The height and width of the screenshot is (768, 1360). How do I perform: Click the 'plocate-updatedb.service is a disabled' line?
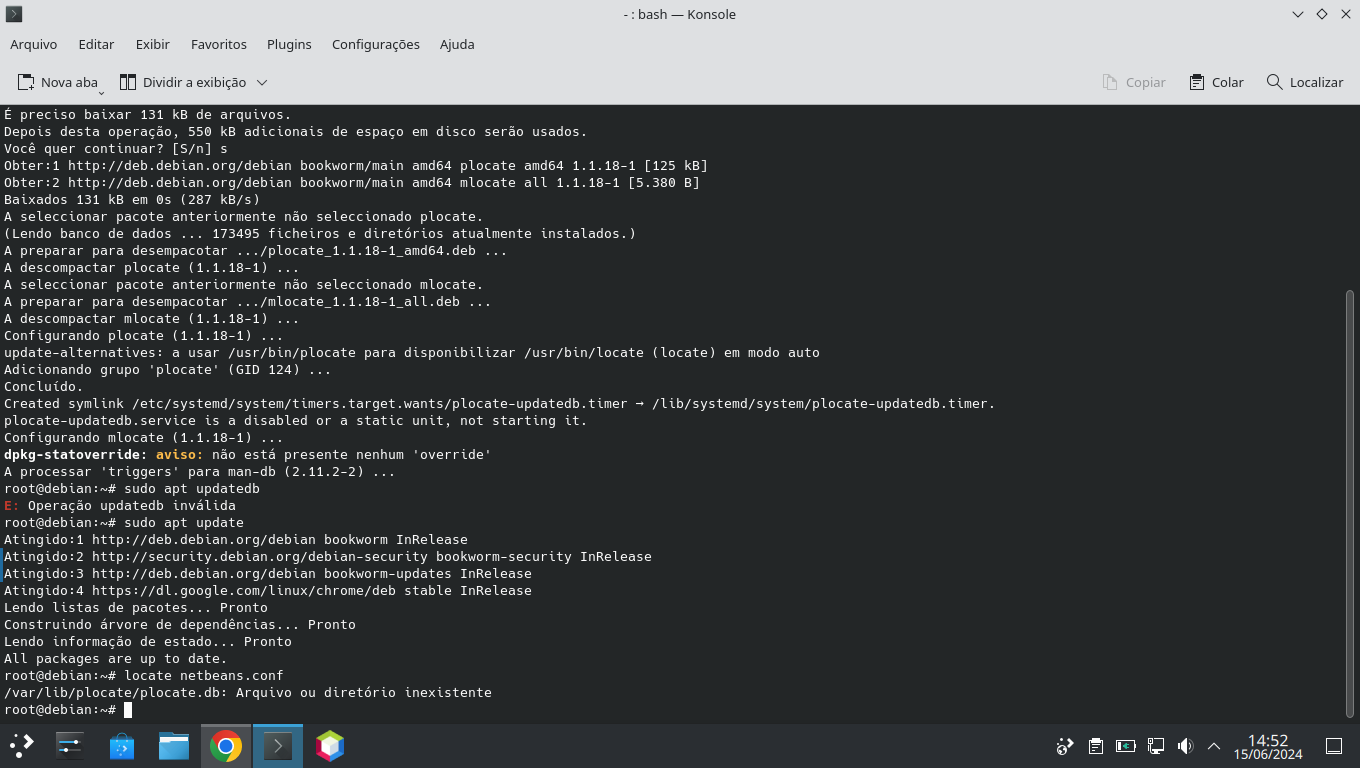[296, 420]
